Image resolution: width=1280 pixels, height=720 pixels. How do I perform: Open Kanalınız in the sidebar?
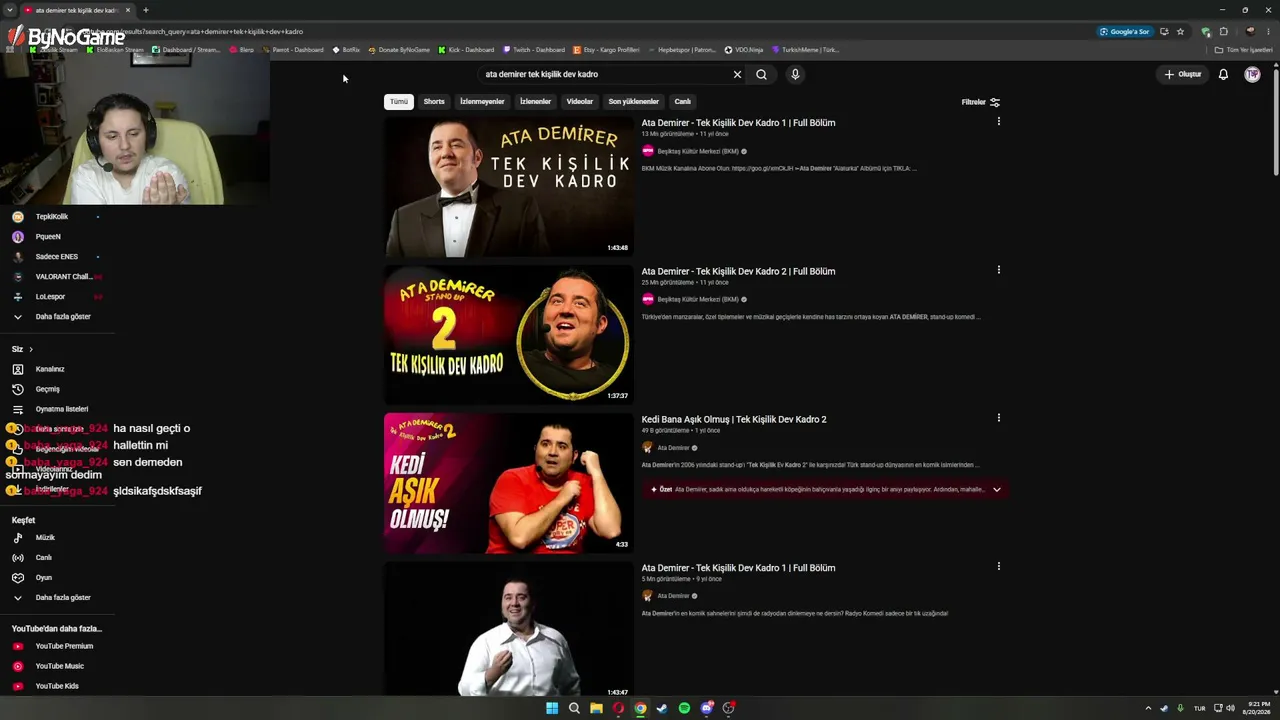point(50,369)
